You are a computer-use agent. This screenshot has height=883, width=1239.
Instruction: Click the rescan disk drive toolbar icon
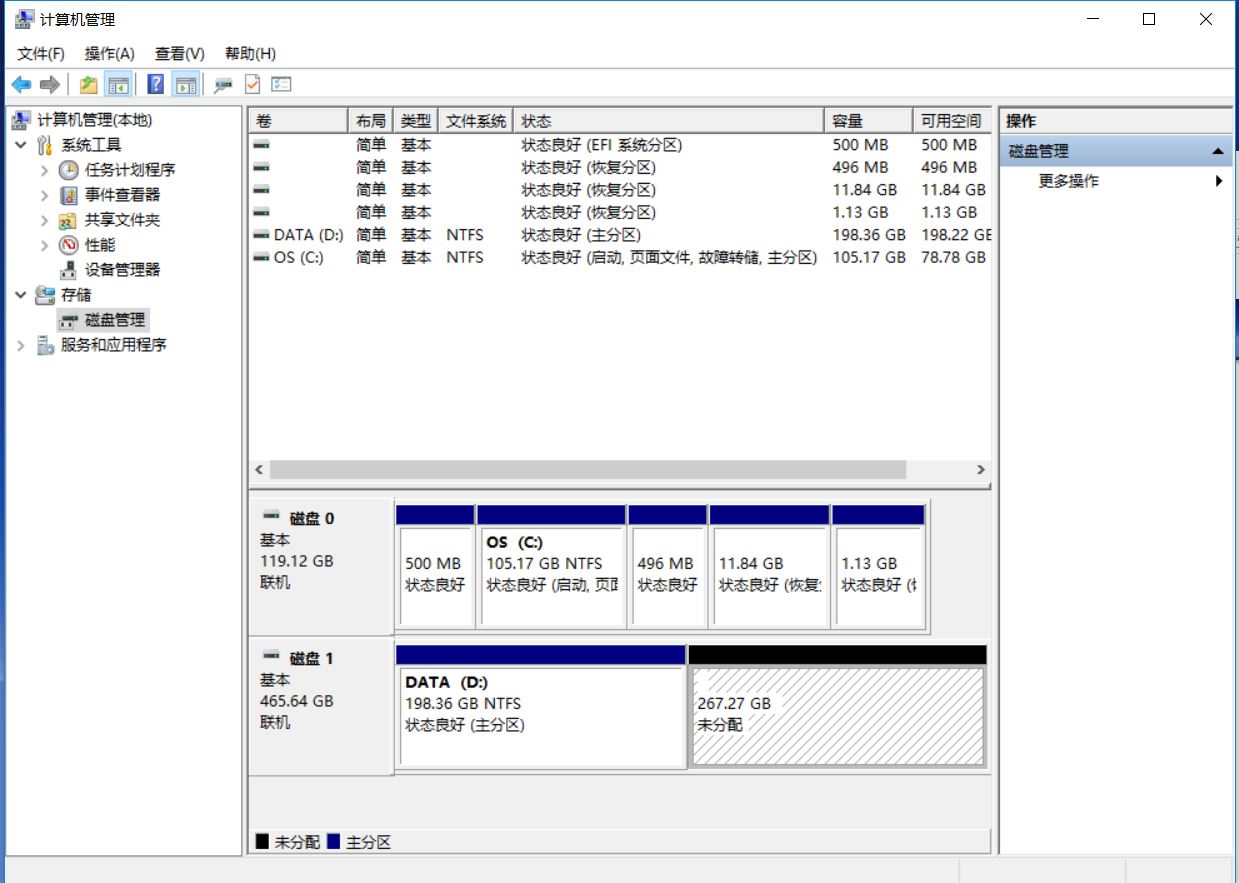[223, 85]
